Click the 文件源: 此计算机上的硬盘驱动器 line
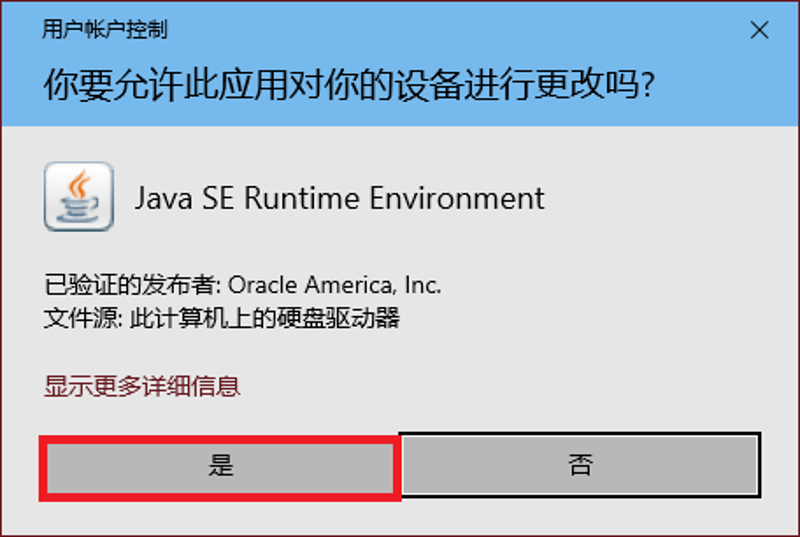800x537 pixels. (x=222, y=318)
